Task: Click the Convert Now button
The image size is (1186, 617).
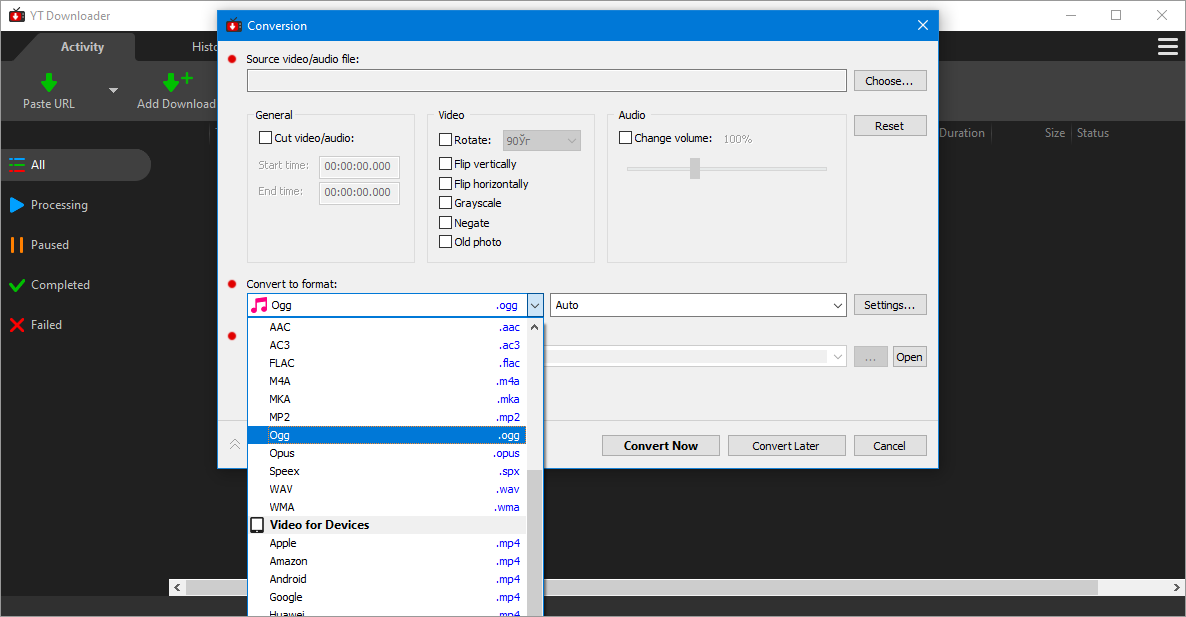Action: pos(660,446)
